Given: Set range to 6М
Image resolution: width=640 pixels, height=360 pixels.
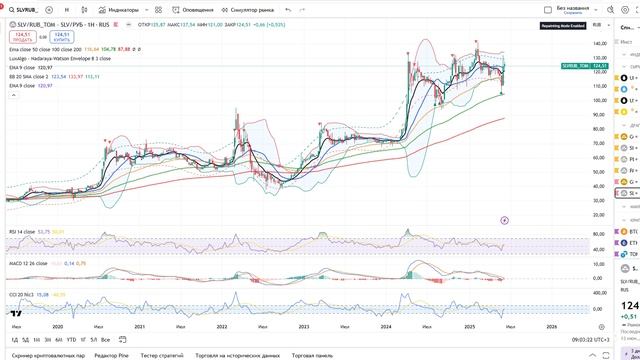Looking at the screenshot, I should pyautogui.click(x=59, y=340).
